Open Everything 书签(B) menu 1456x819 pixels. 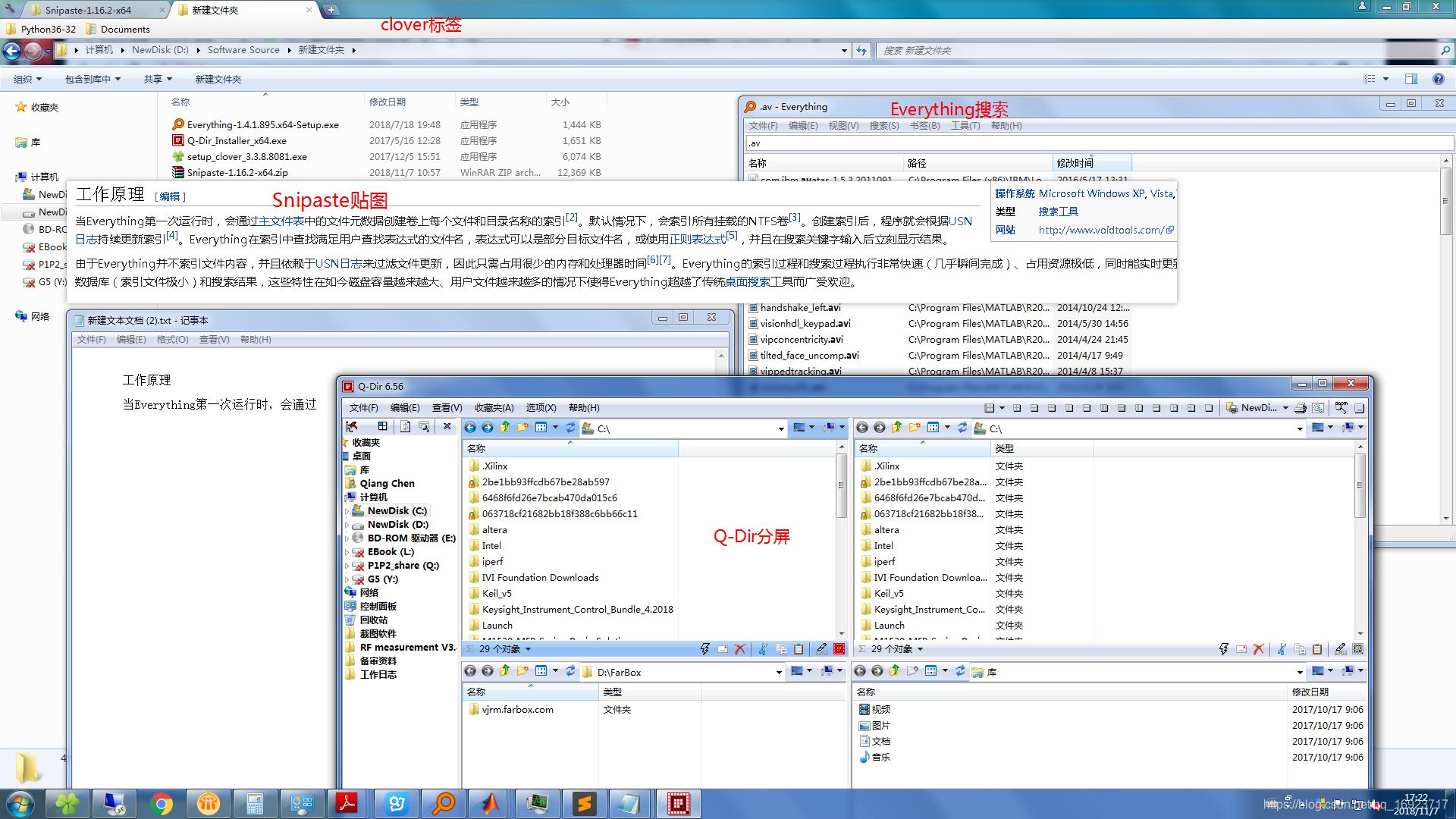pyautogui.click(x=925, y=126)
